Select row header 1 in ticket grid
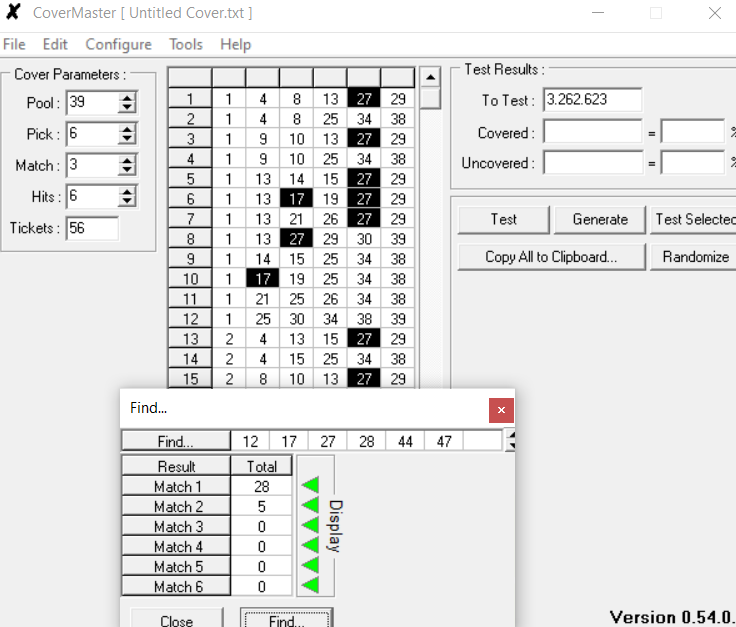The height and width of the screenshot is (627, 736). (190, 99)
